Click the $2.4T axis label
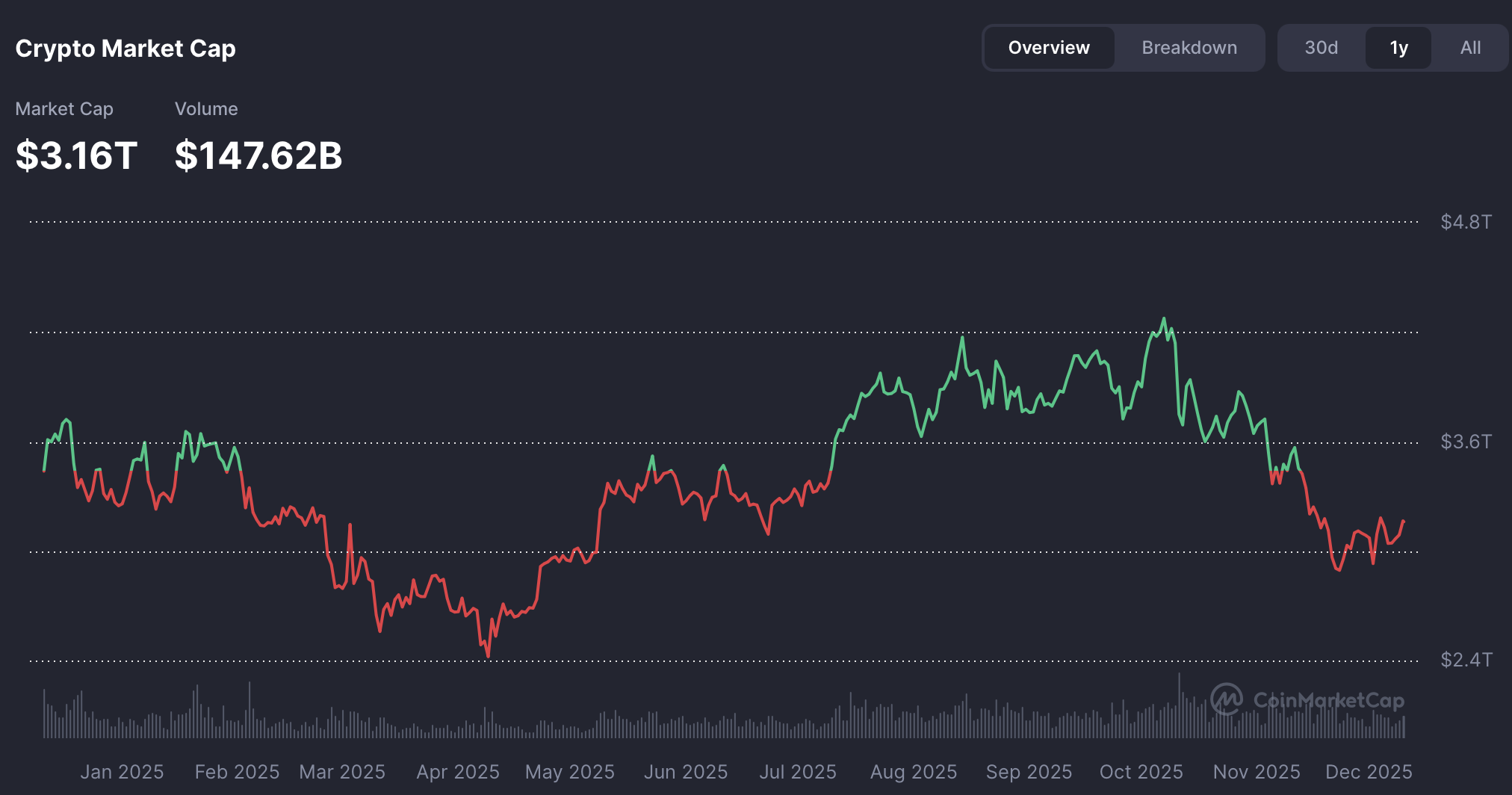Screen dimensions: 1512x795 1466,660
